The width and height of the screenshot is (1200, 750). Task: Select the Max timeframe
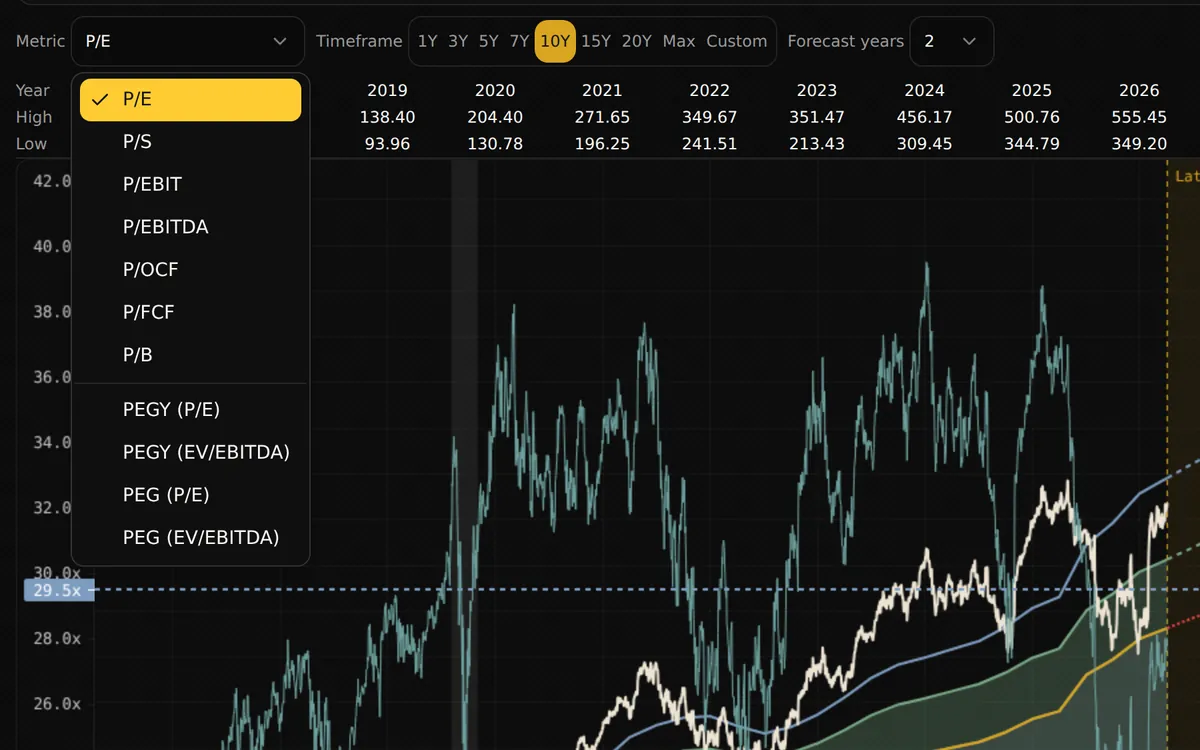pos(679,41)
